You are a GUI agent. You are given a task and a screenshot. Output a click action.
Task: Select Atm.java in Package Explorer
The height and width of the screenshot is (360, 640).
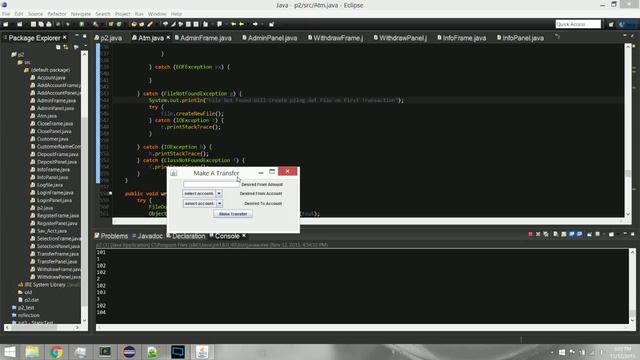(44, 116)
